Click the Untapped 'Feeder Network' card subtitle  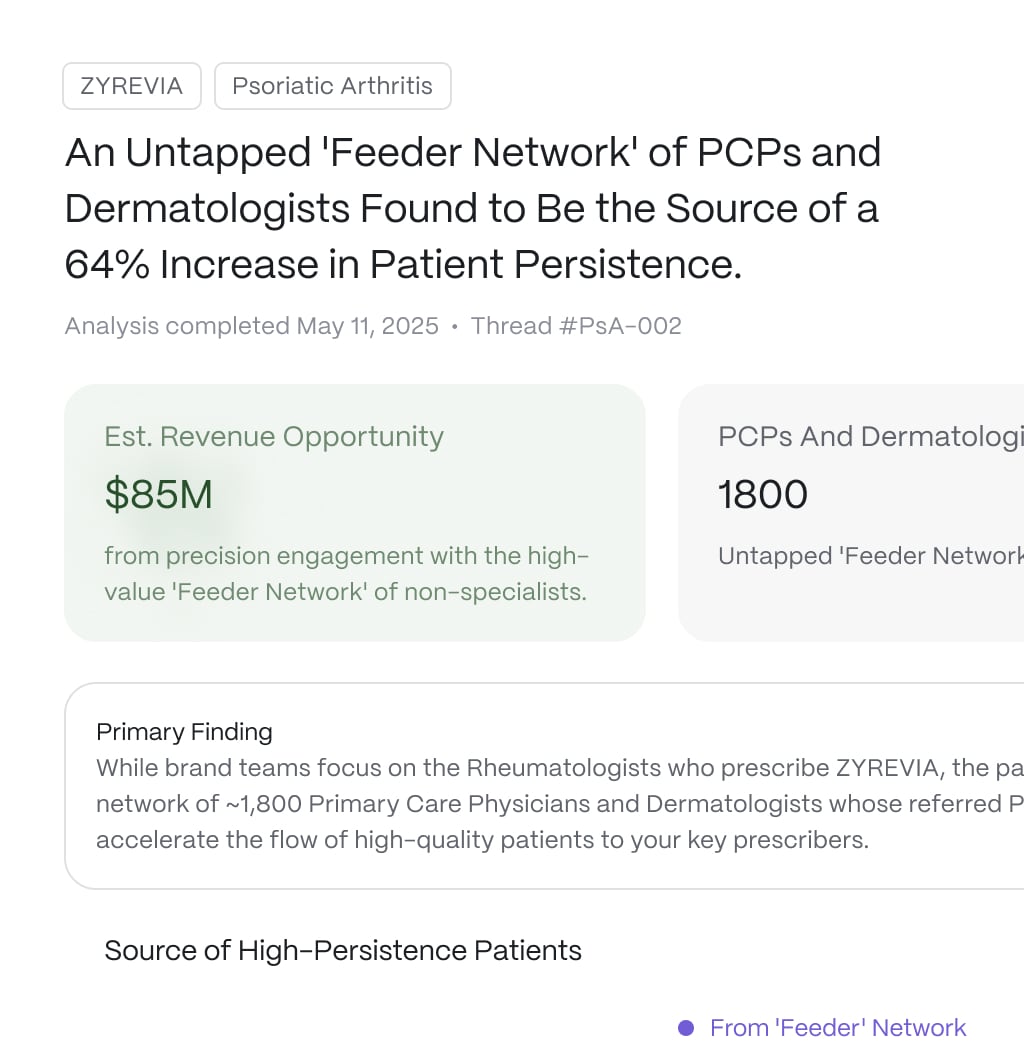point(871,556)
